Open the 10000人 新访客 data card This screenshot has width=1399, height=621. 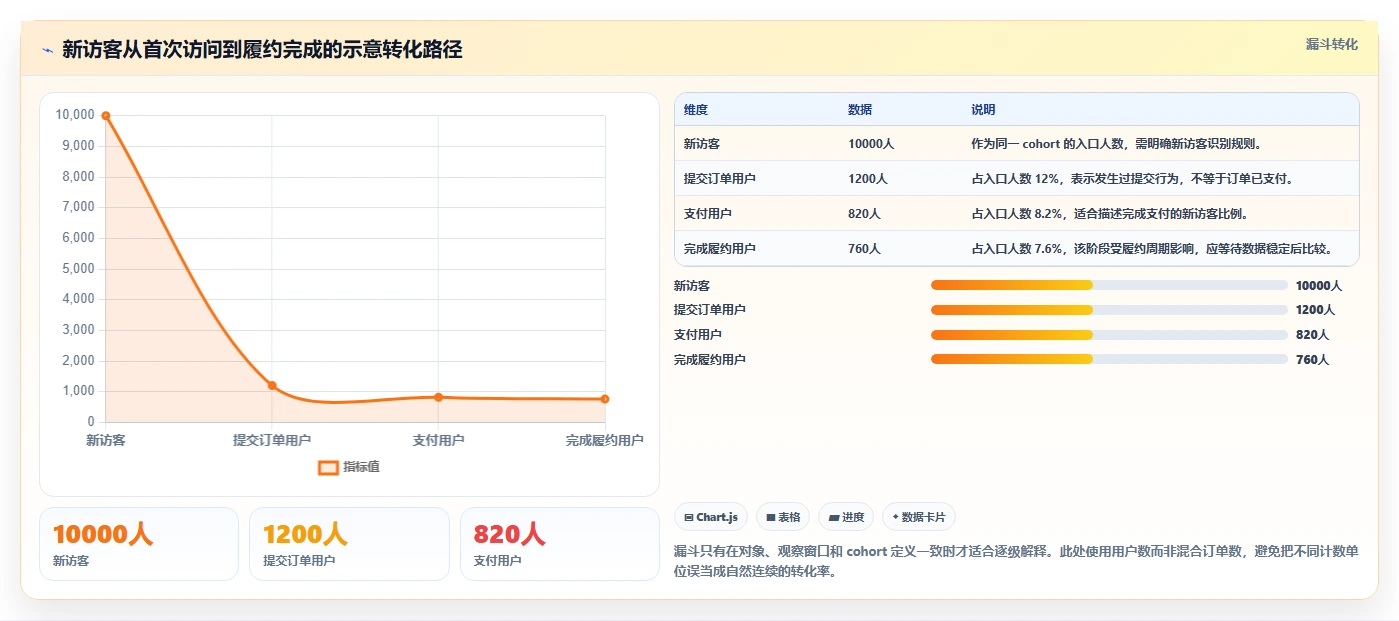[139, 544]
